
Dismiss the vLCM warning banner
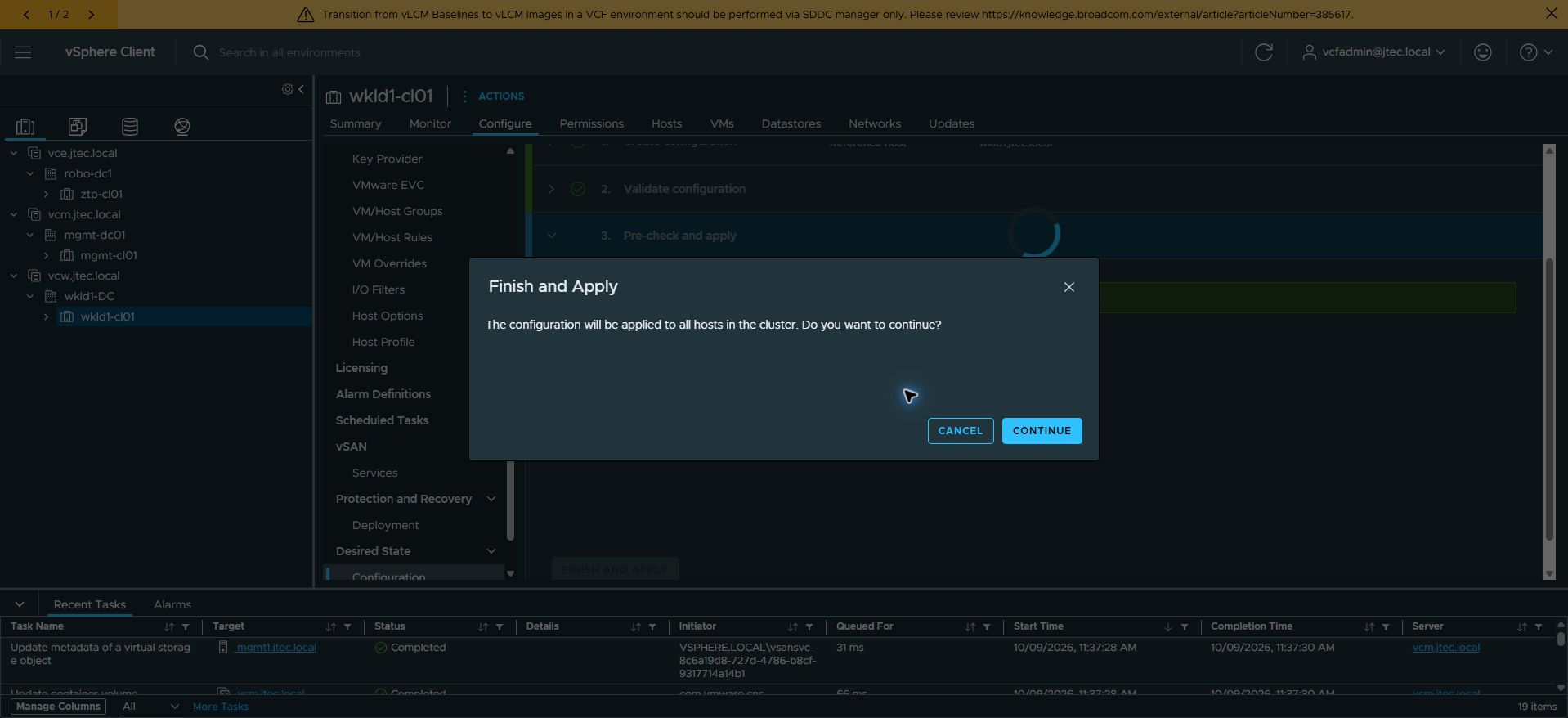click(x=1551, y=14)
